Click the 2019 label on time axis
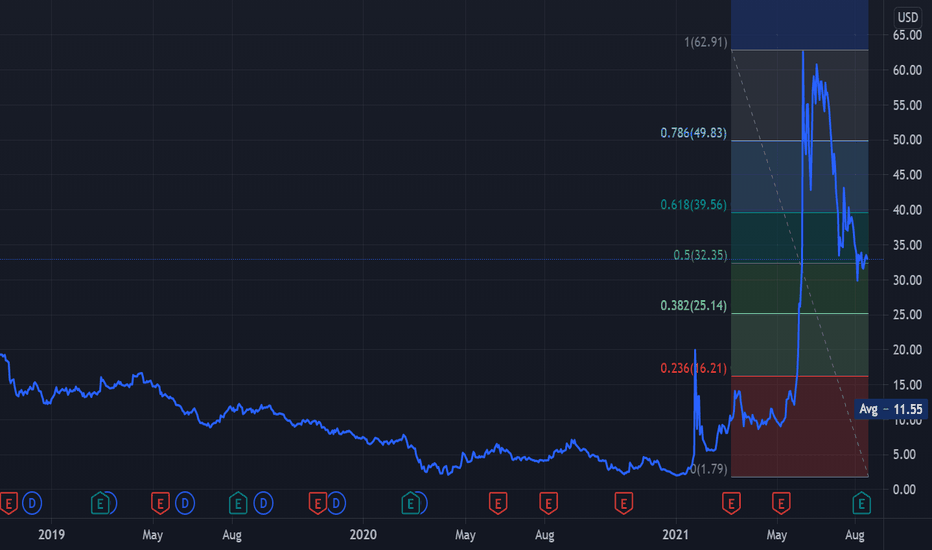This screenshot has height=550, width=932. [x=52, y=535]
